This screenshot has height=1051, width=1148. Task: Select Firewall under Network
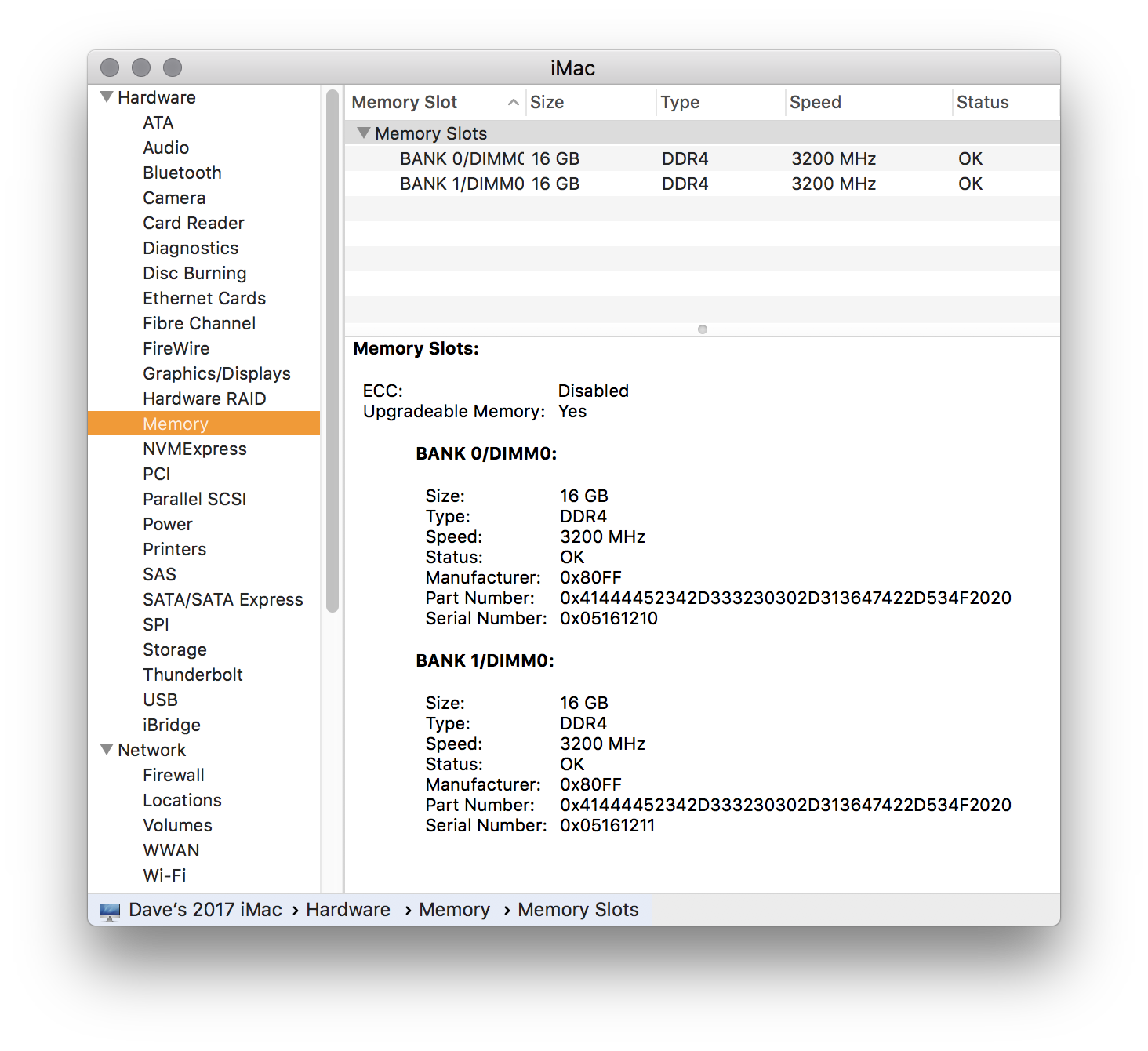pos(173,775)
